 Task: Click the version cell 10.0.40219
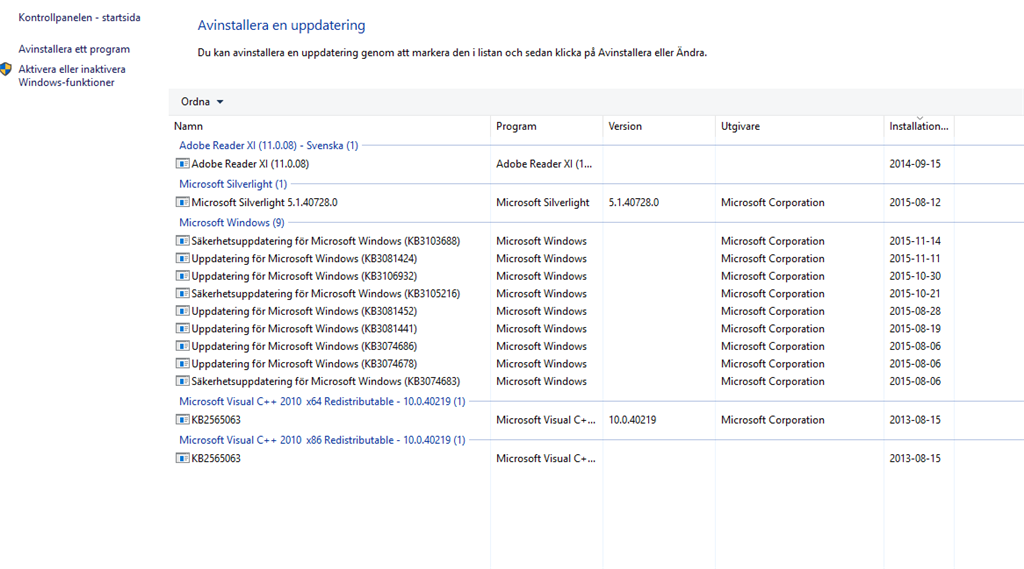pyautogui.click(x=632, y=420)
